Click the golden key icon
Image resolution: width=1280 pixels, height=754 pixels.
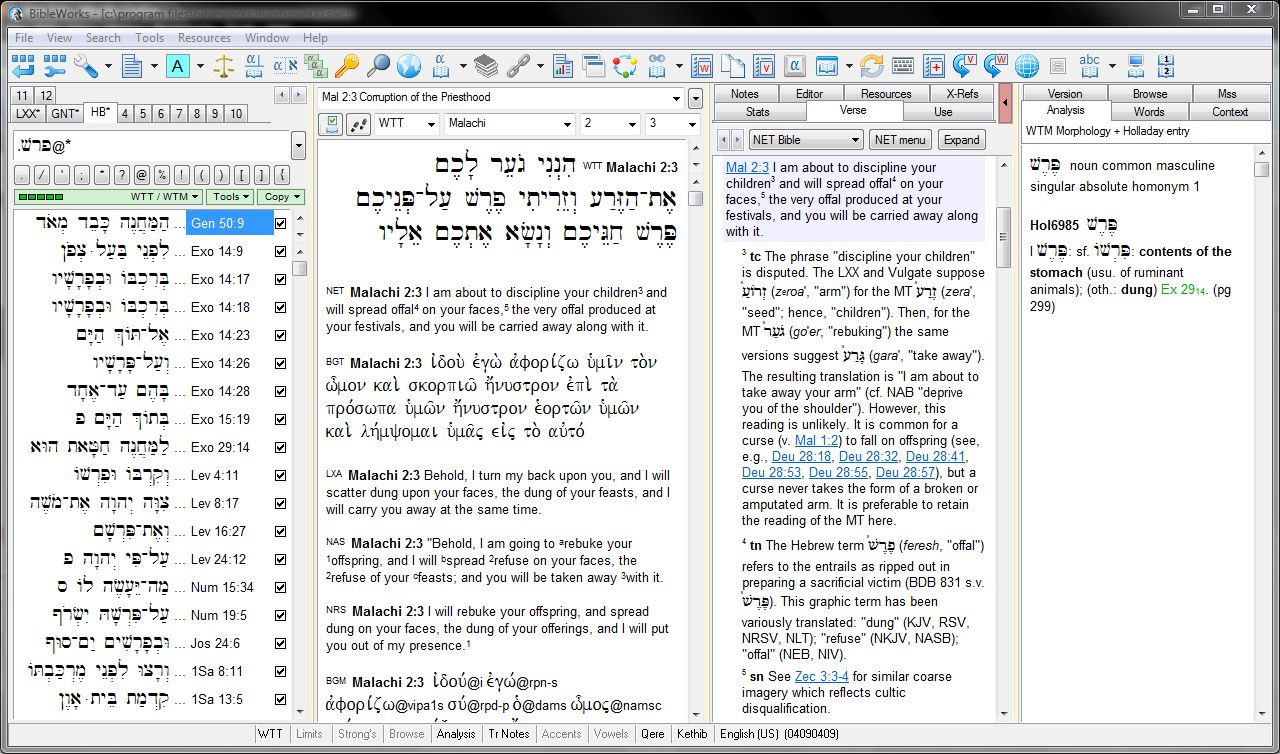coord(346,67)
